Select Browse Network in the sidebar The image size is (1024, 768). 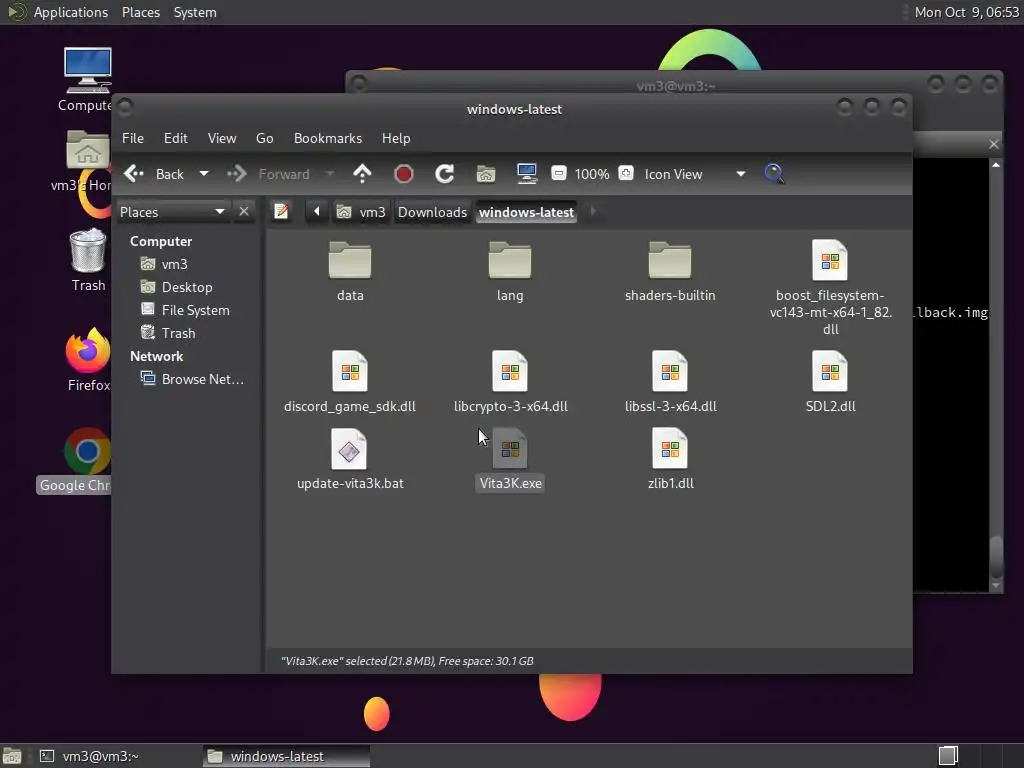[202, 379]
